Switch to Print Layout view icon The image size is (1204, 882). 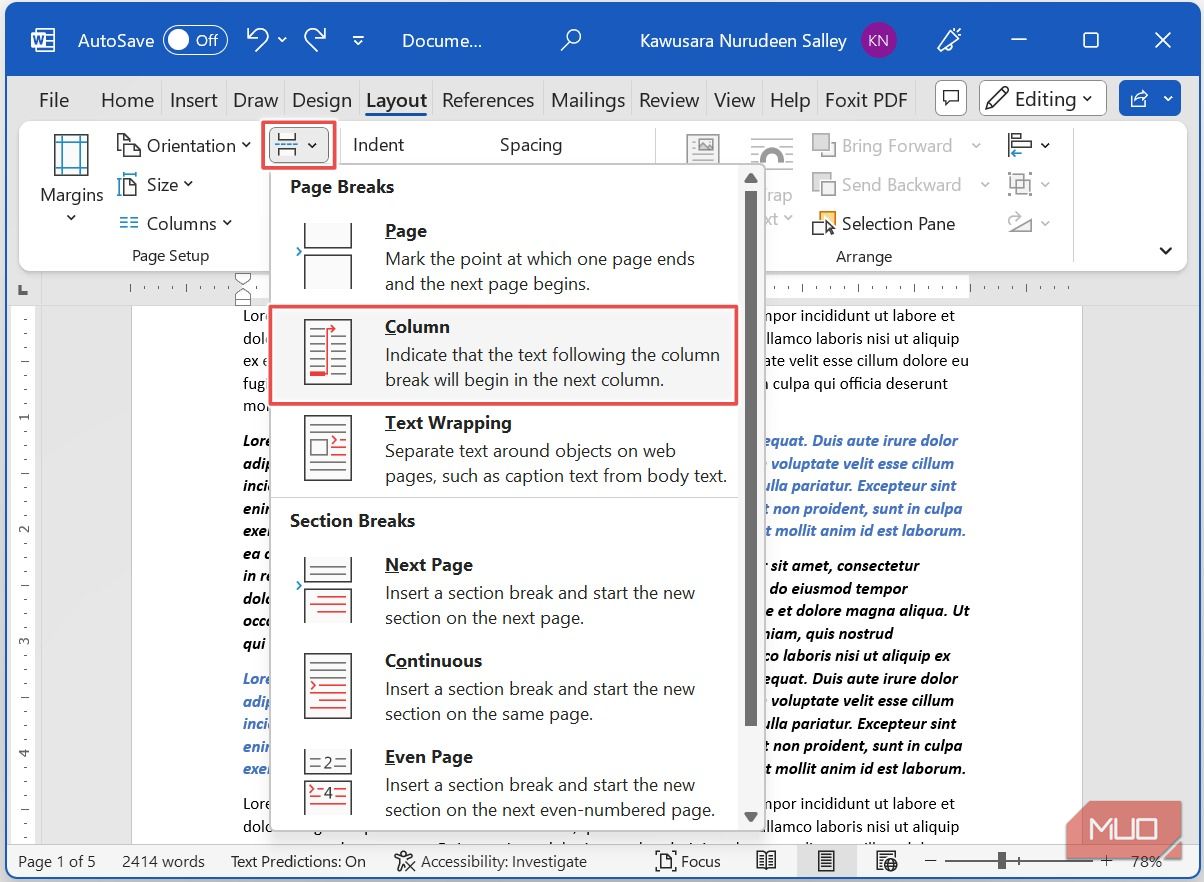[x=826, y=861]
